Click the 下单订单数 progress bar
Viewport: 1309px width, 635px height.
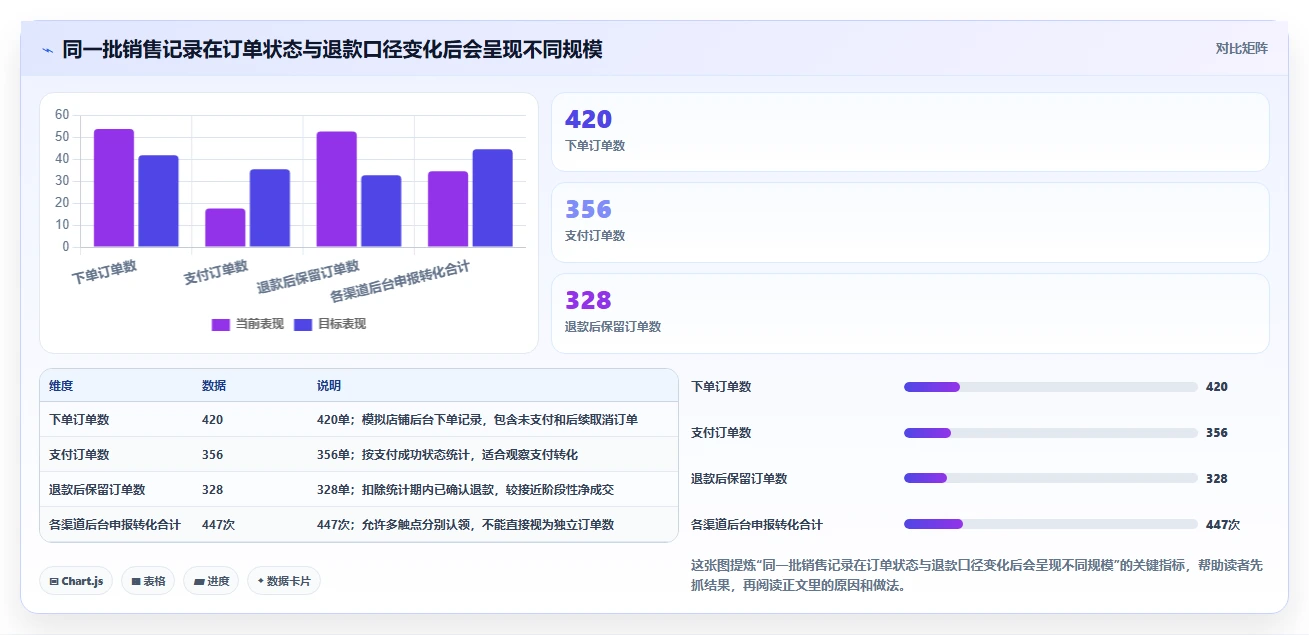coord(1050,387)
